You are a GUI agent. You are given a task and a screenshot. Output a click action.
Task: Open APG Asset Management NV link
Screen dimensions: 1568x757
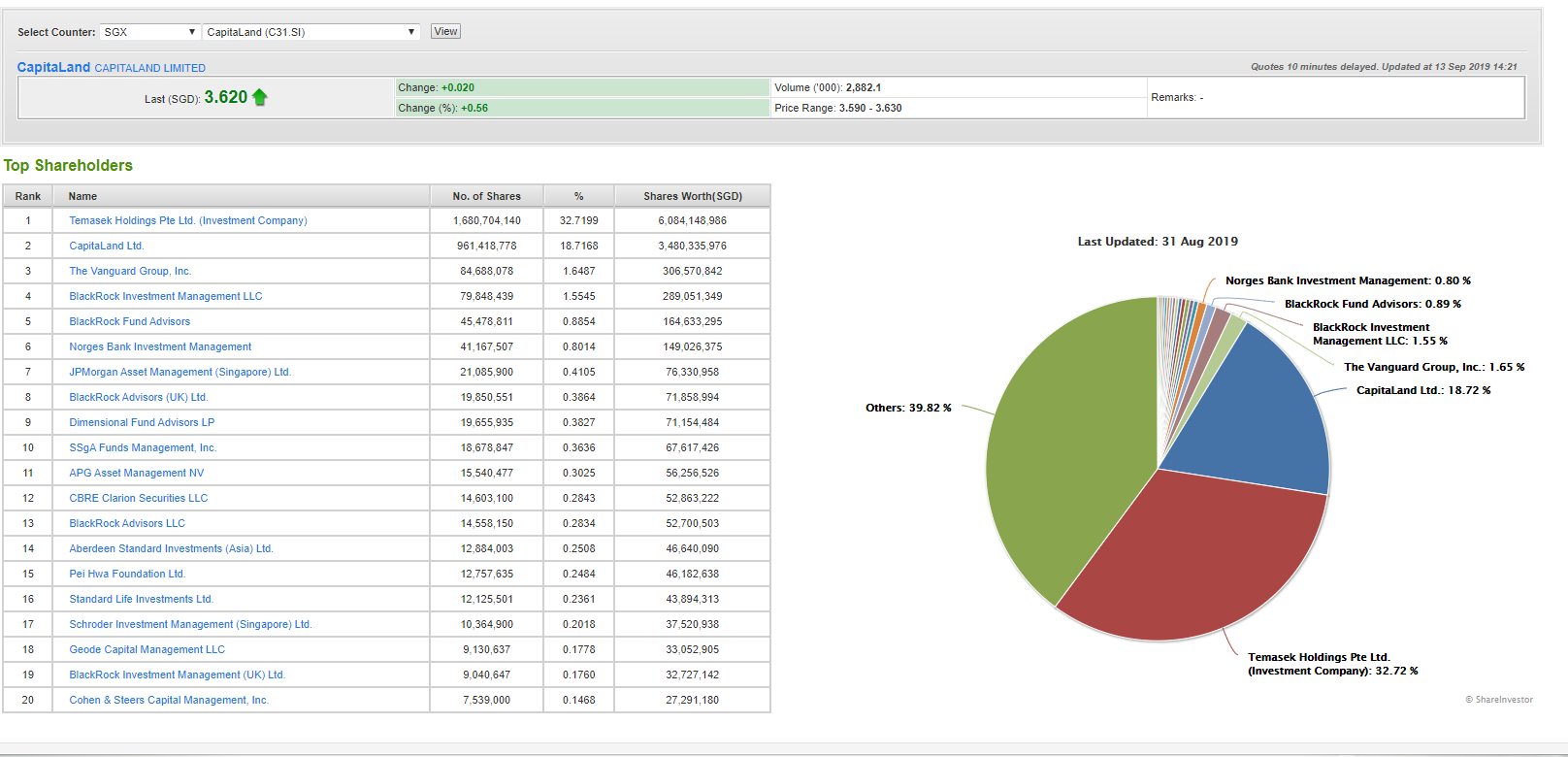click(x=137, y=473)
